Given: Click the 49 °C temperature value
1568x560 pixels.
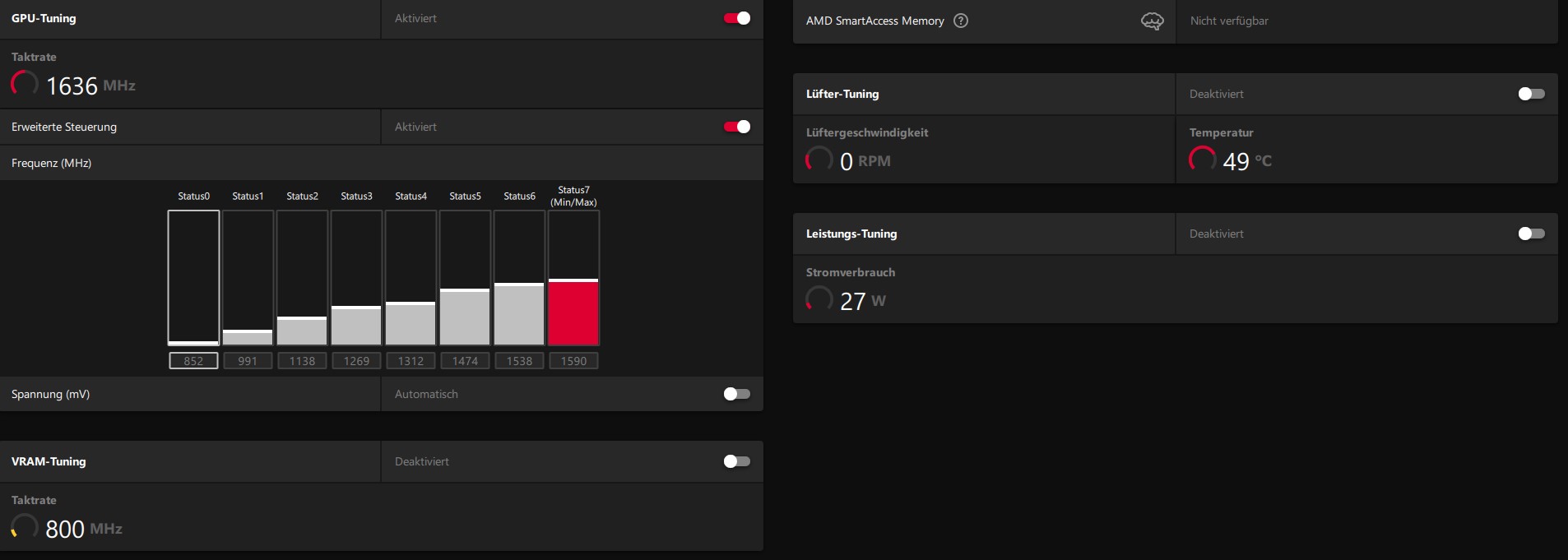Looking at the screenshot, I should click(1247, 161).
